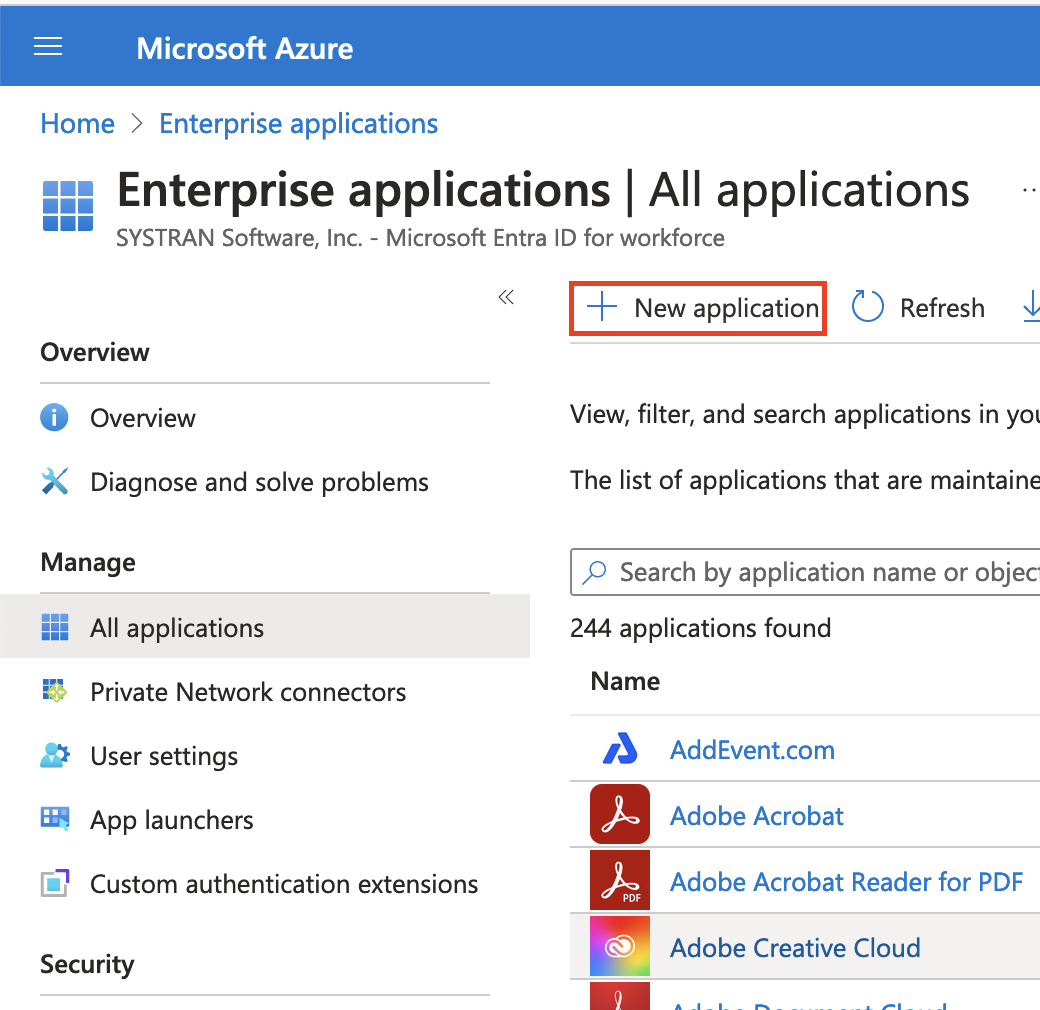Click the AddEvent.com logo icon

(x=620, y=749)
